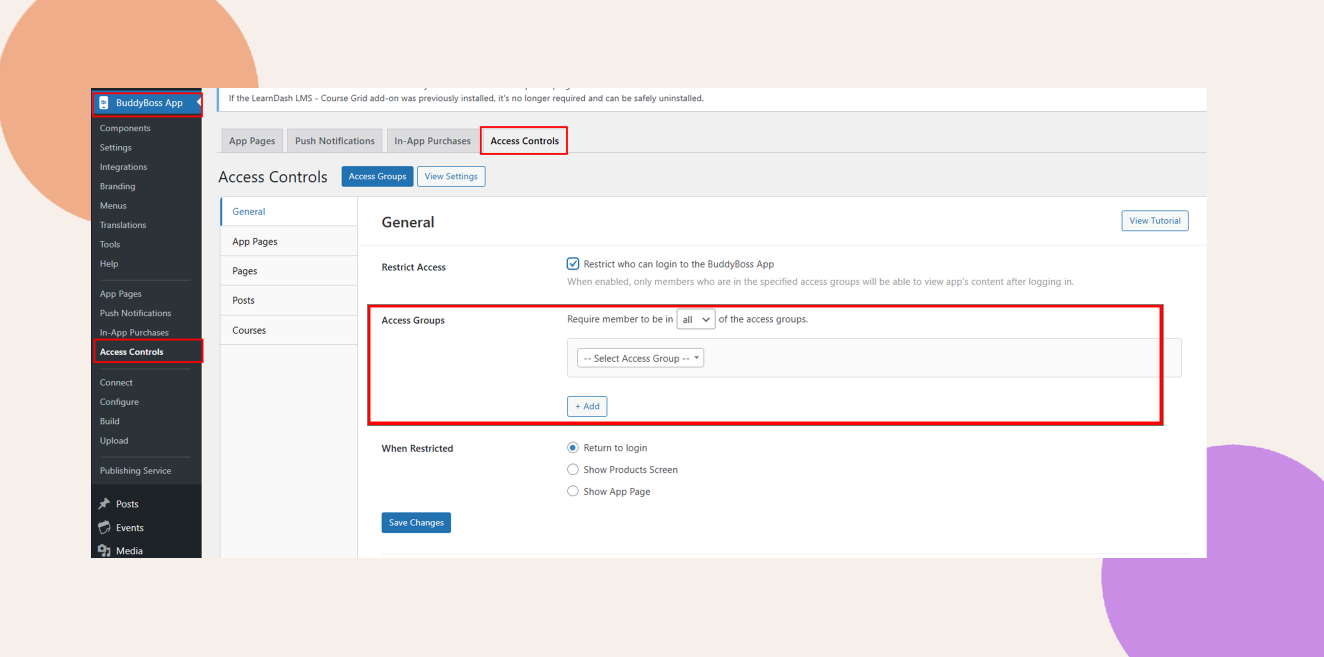Select the Return to login radio
1324x657 pixels.
coord(573,448)
